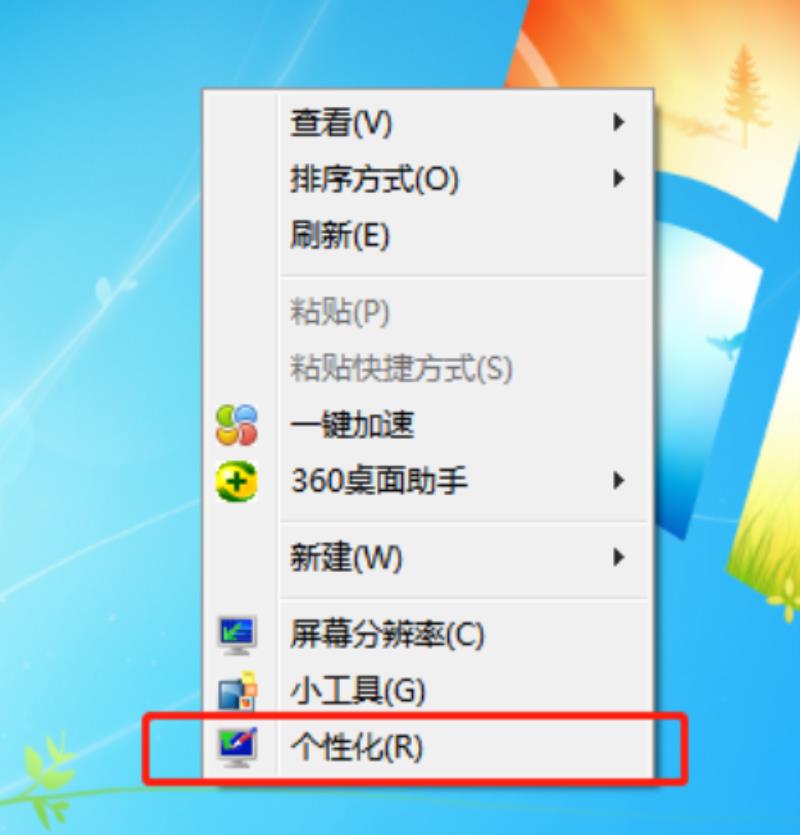Choose 刷新(E) to refresh desktop
800x835 pixels.
click(x=428, y=235)
